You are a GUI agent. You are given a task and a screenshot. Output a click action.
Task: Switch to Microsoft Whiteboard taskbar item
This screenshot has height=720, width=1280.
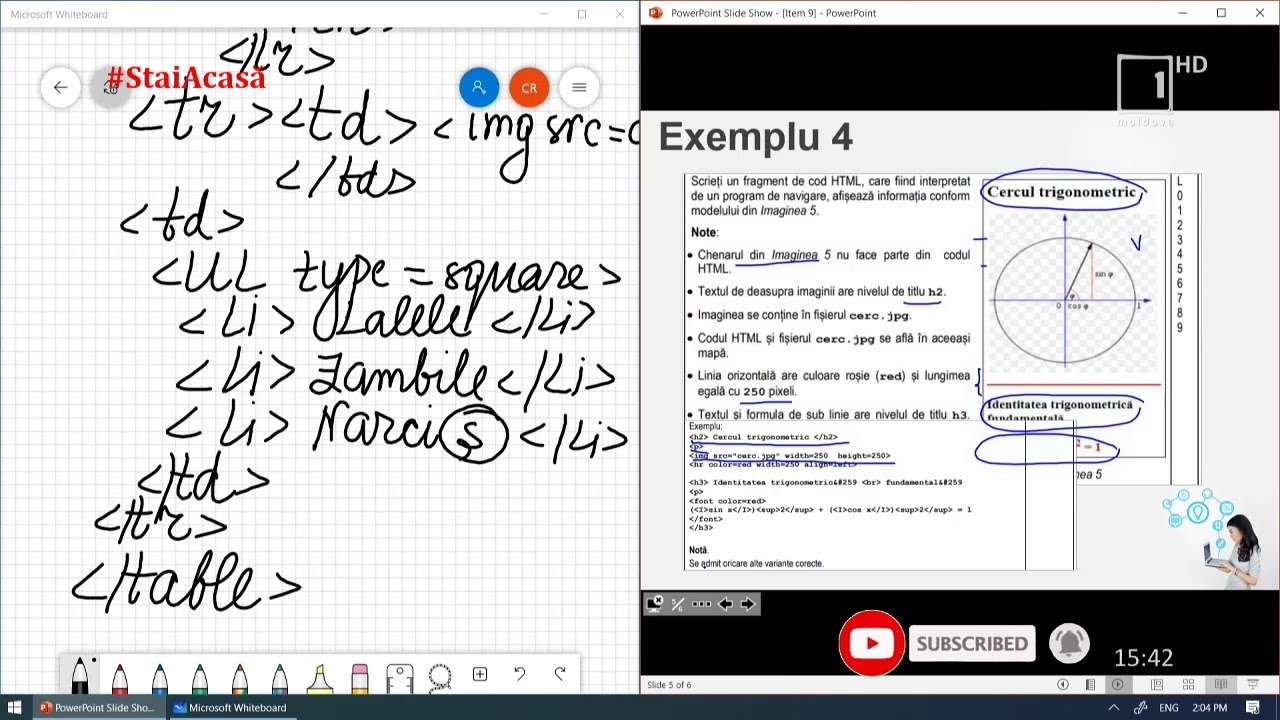(x=230, y=708)
